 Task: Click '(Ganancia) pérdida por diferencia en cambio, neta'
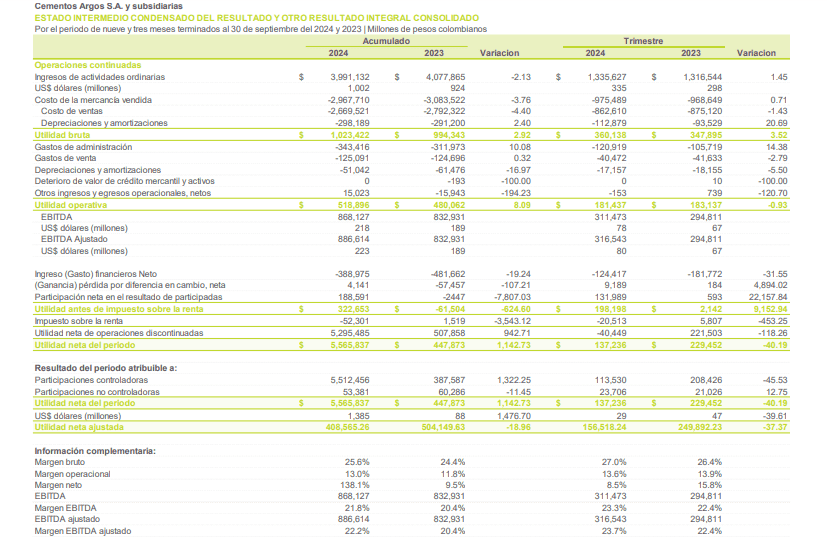pos(130,285)
